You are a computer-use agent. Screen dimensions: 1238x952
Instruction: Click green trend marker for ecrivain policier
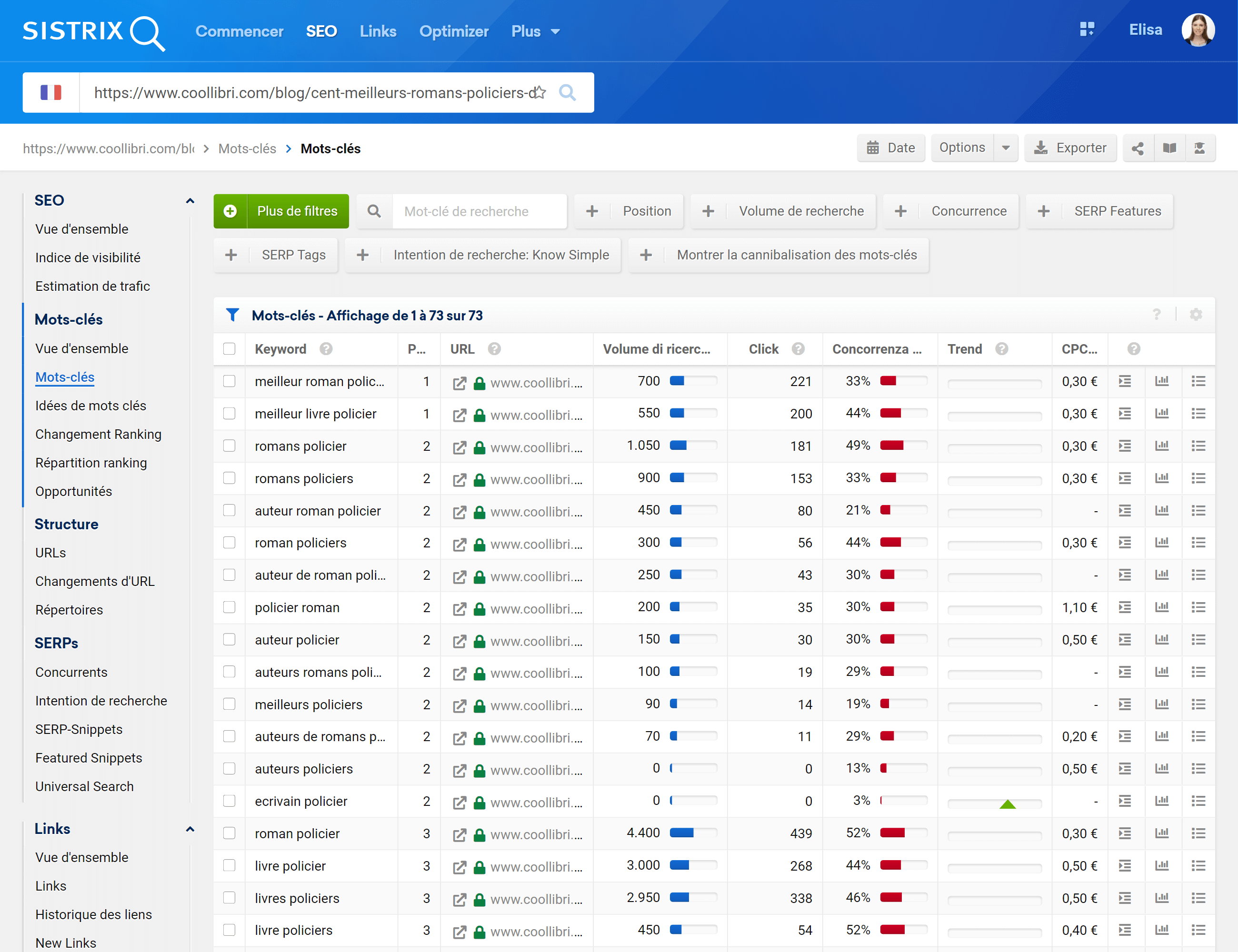(1008, 803)
